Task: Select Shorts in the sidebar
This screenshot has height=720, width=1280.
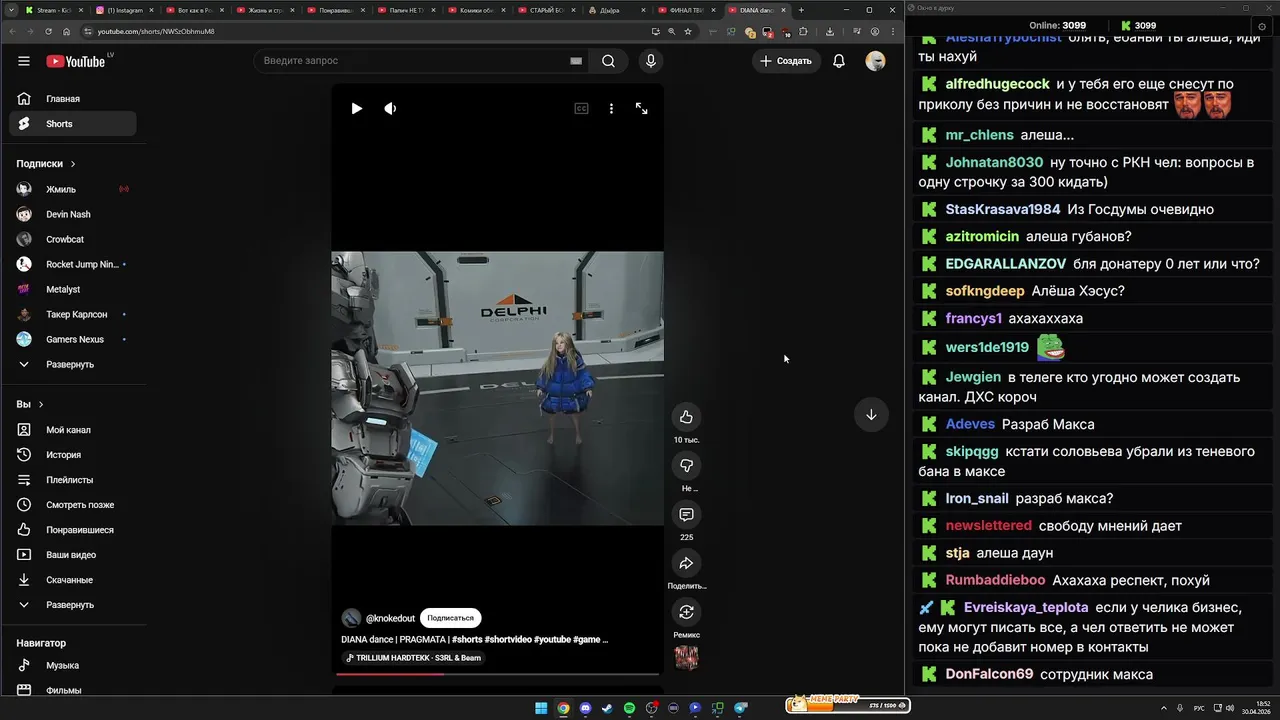Action: click(x=73, y=124)
